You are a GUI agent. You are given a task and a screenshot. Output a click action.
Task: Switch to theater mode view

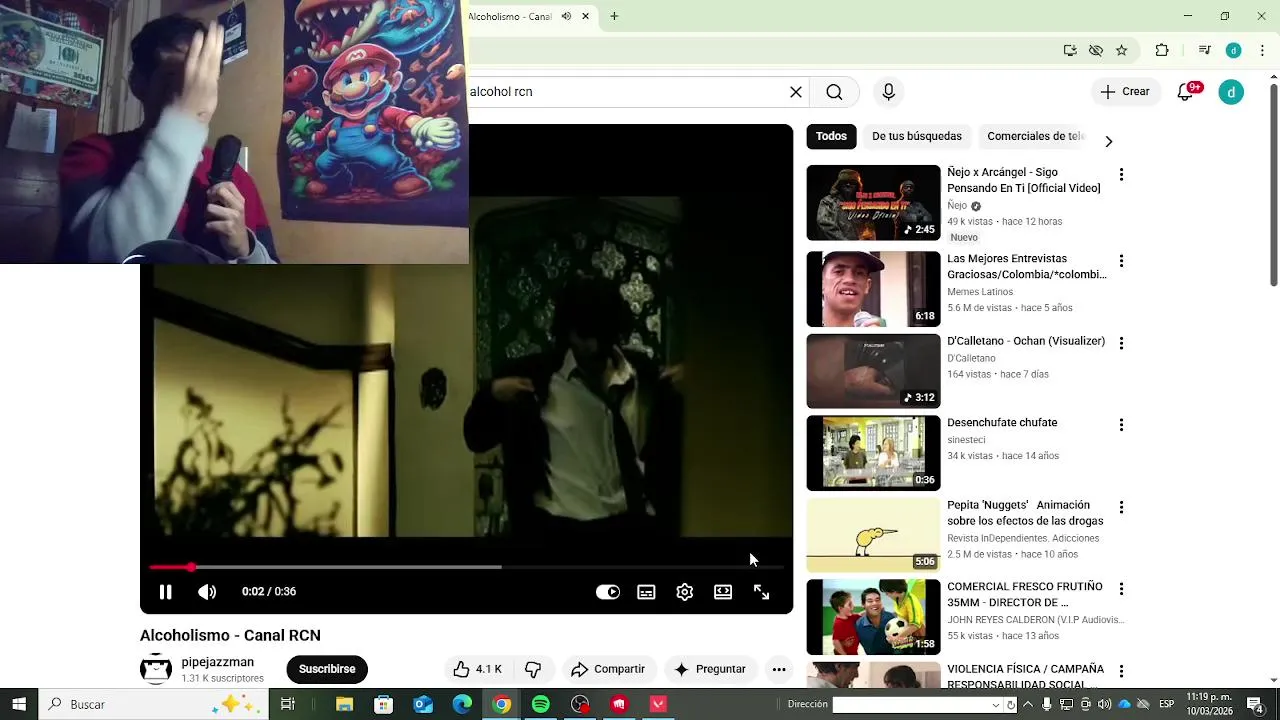[x=723, y=592]
